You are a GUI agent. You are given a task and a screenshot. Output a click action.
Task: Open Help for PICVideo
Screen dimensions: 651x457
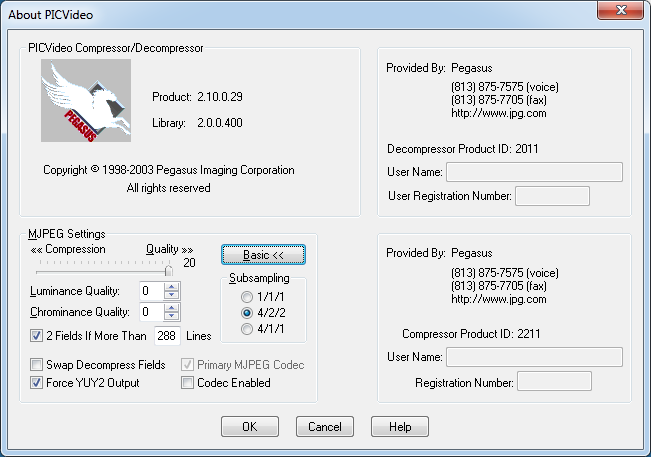tap(400, 427)
